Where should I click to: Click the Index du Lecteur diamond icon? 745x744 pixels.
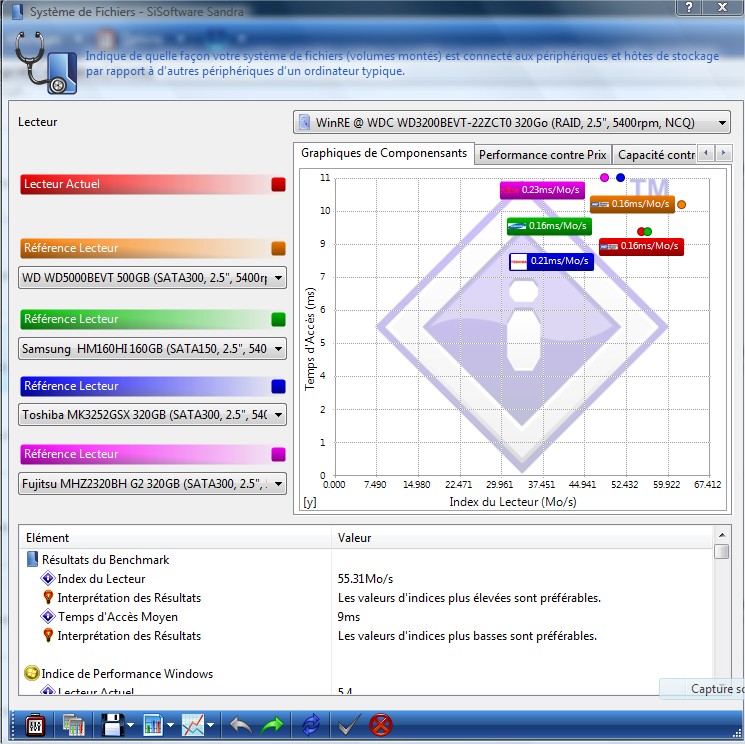tap(48, 578)
